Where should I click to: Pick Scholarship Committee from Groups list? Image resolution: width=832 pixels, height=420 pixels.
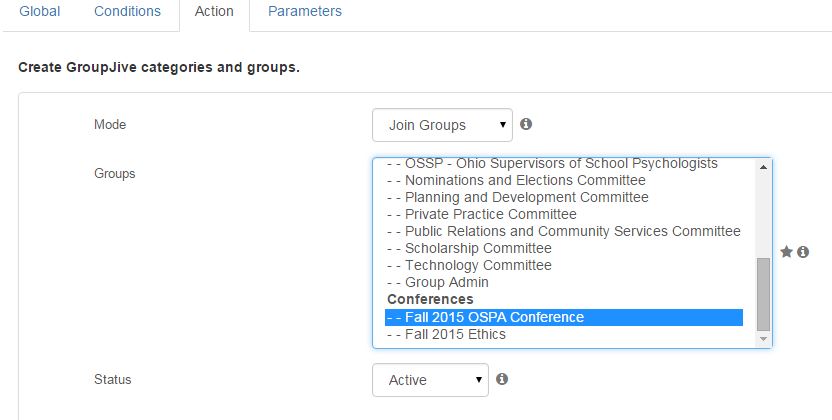coord(564,248)
